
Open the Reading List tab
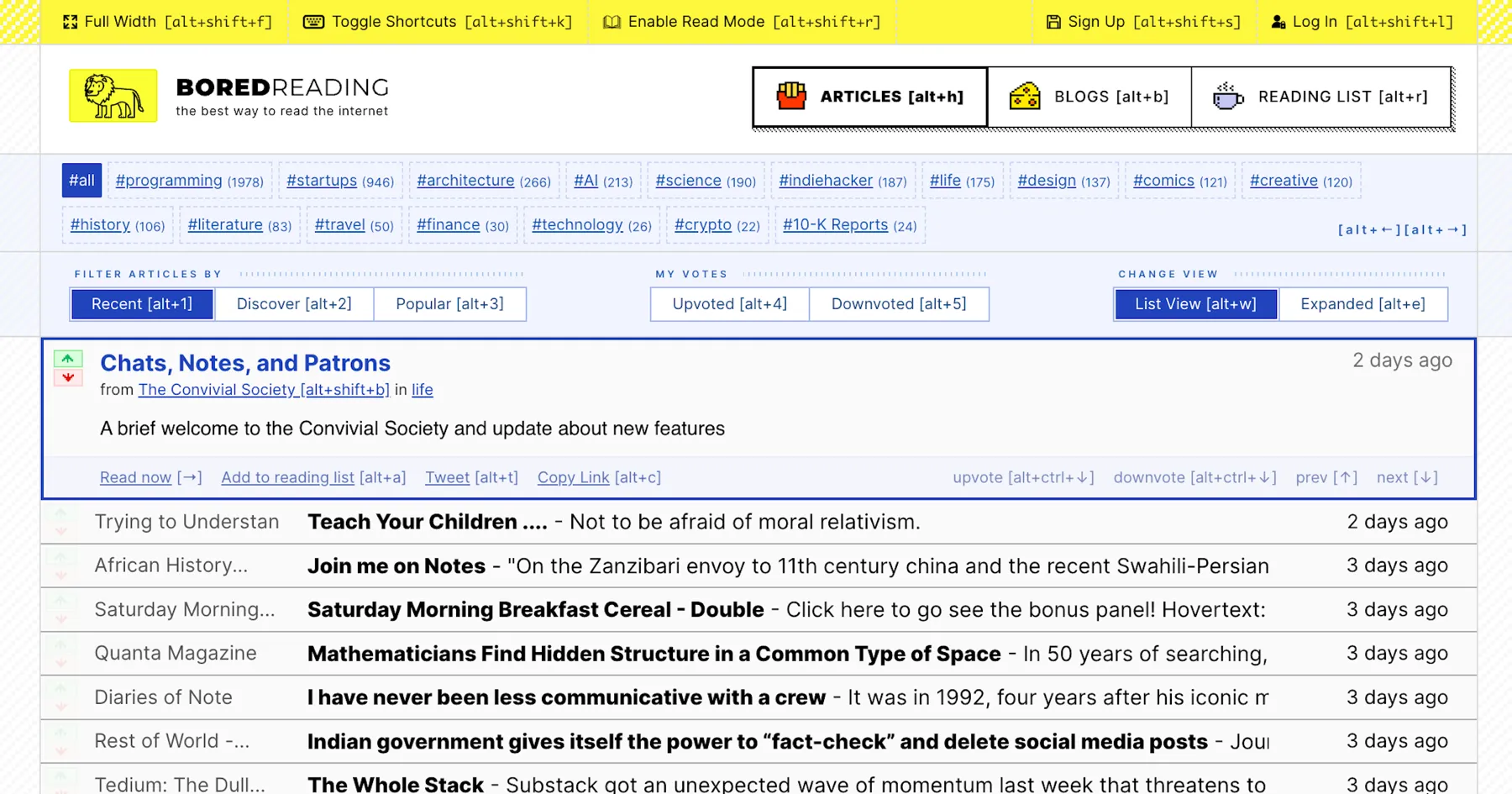[1321, 97]
